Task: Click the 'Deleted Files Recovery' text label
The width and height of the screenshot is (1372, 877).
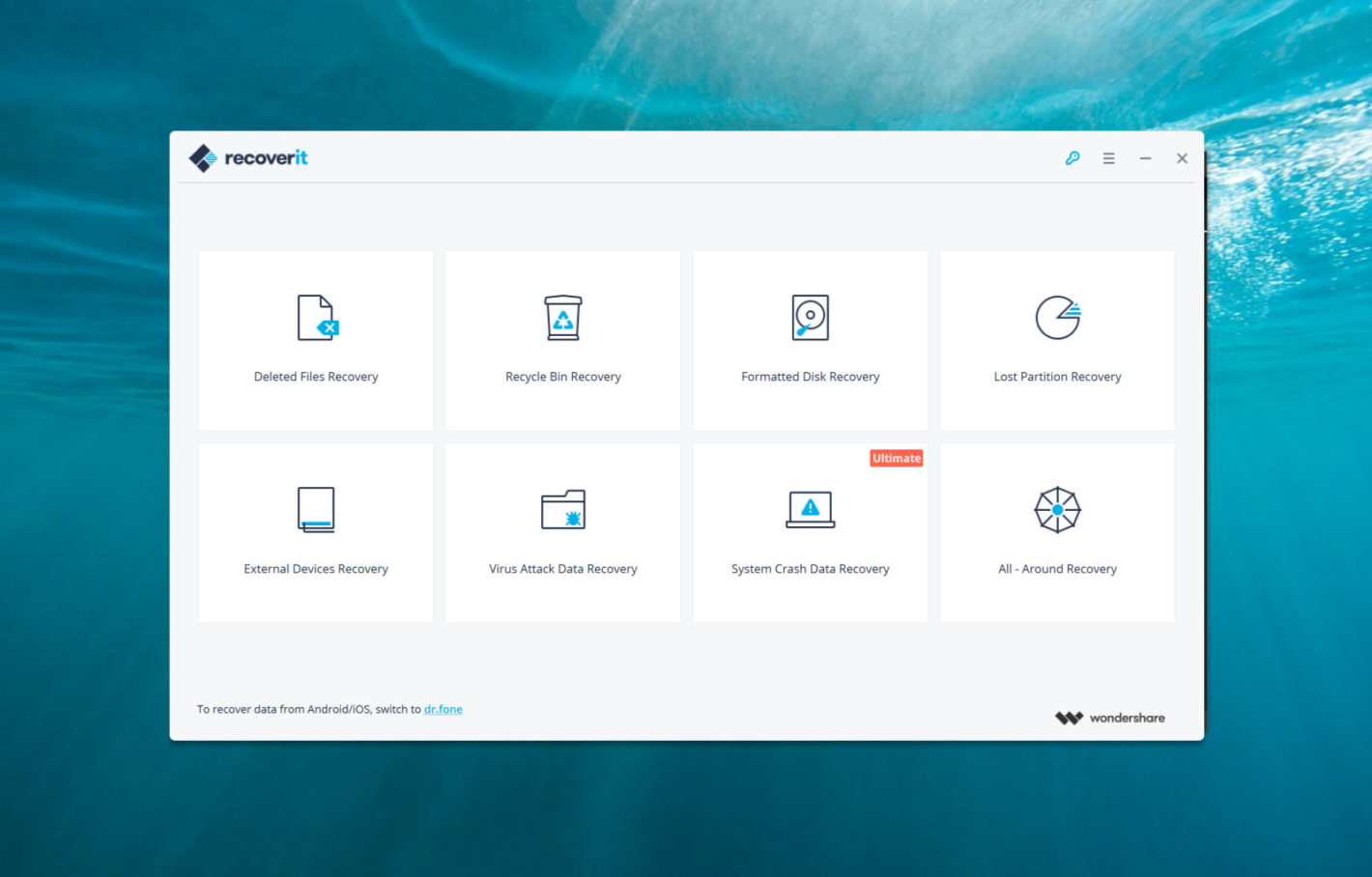Action: click(316, 376)
